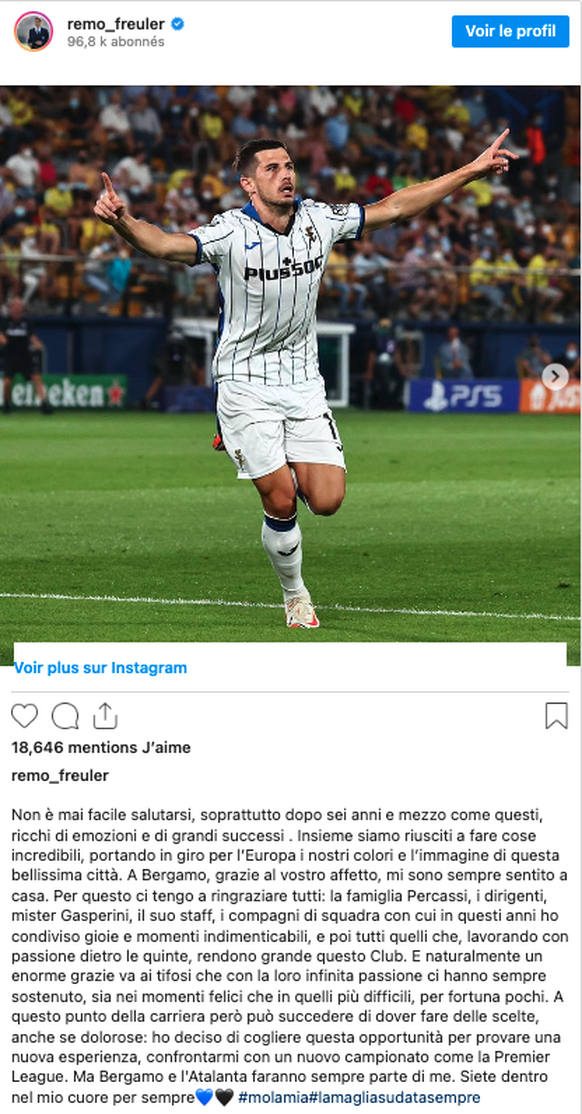Like the post with heart icon
582x1114 pixels.
(x=24, y=715)
